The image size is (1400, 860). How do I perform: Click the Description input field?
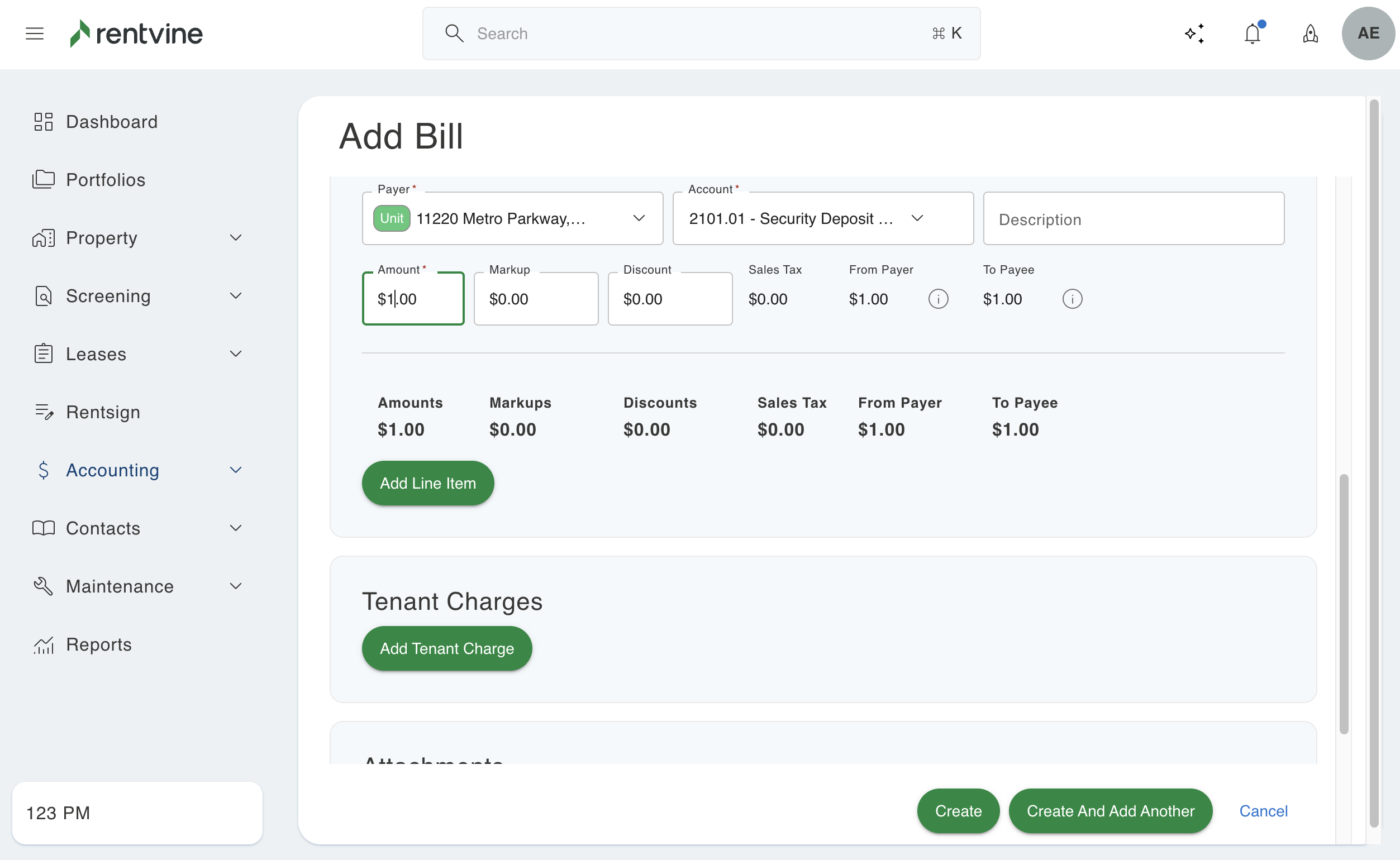tap(1133, 219)
